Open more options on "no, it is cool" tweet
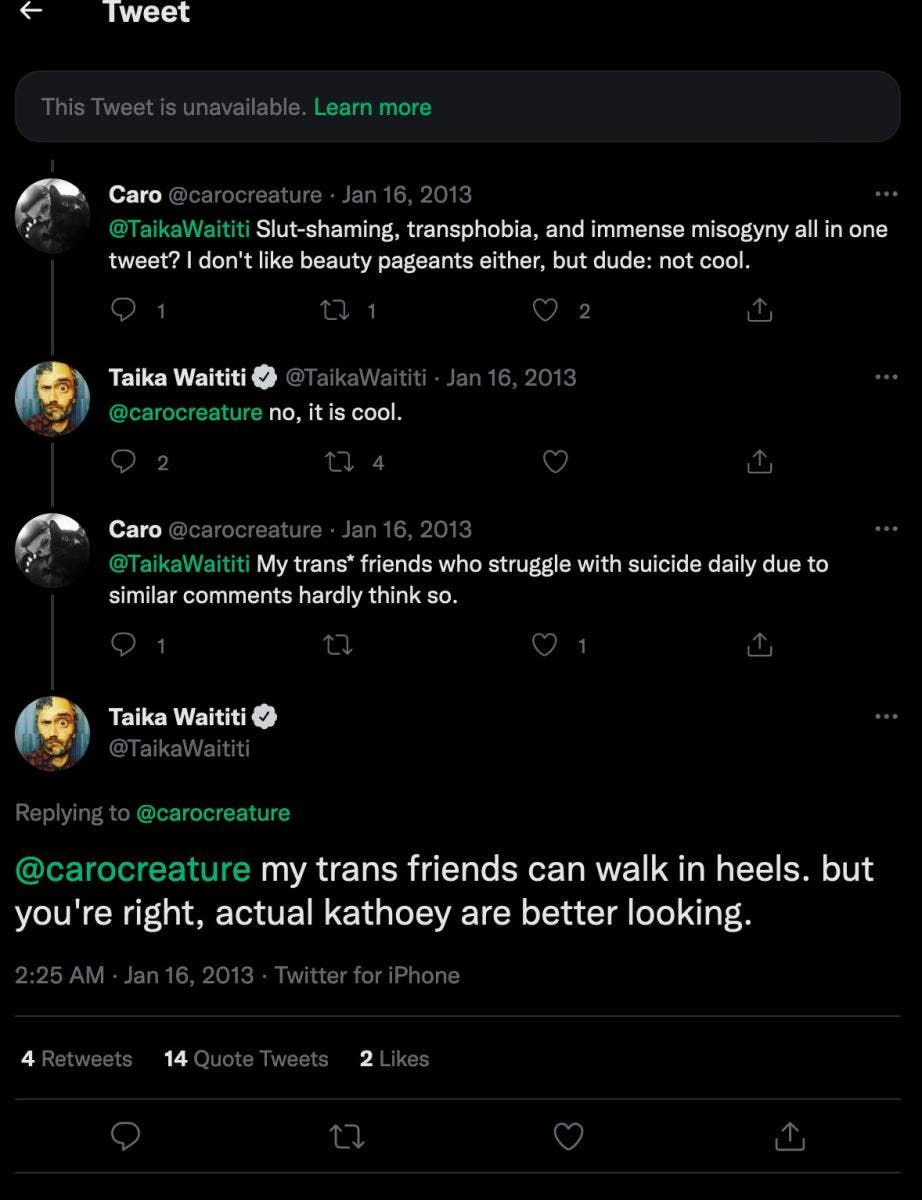The image size is (922, 1200). [885, 377]
